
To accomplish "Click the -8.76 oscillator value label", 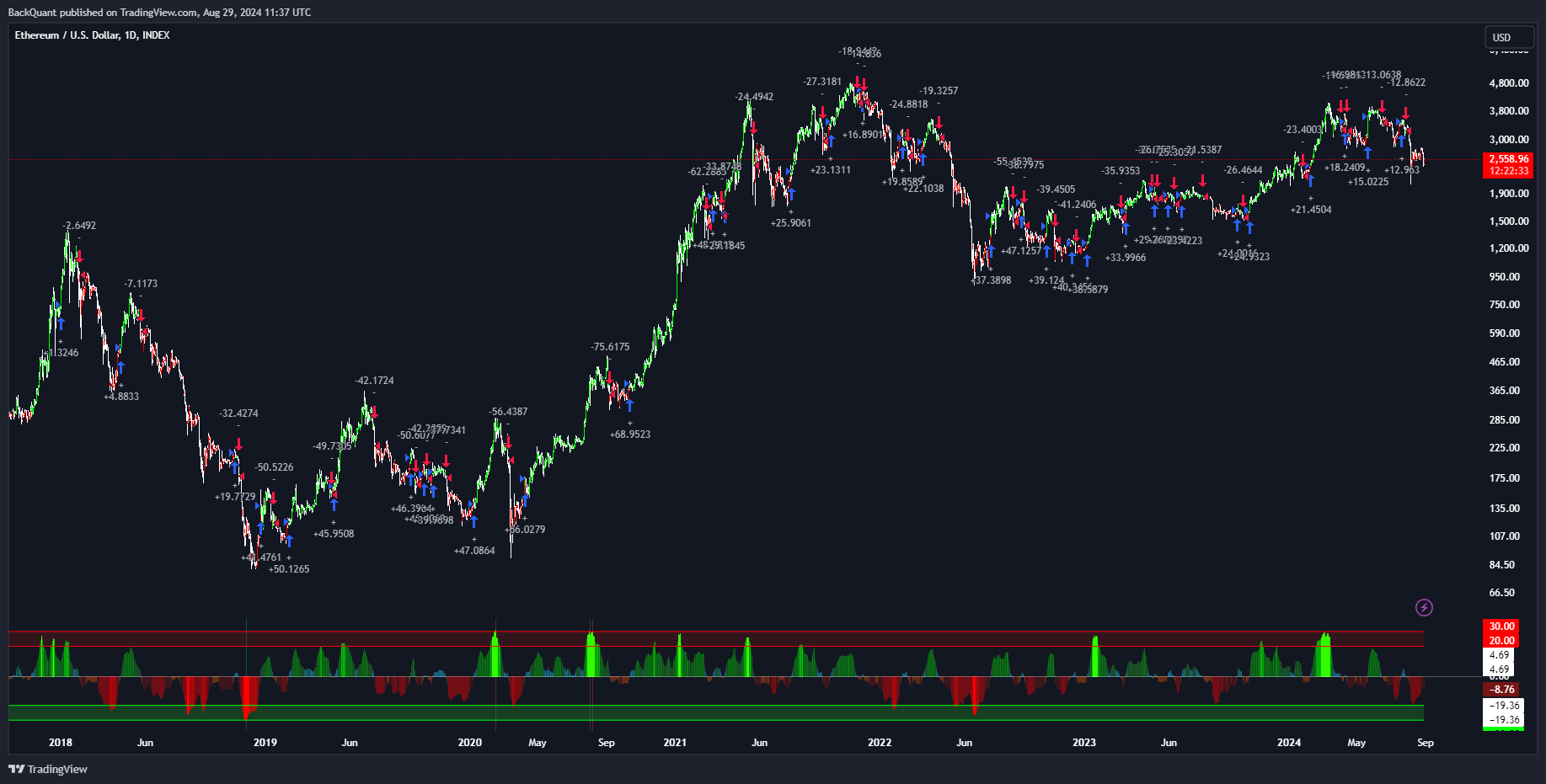I will (x=1502, y=690).
